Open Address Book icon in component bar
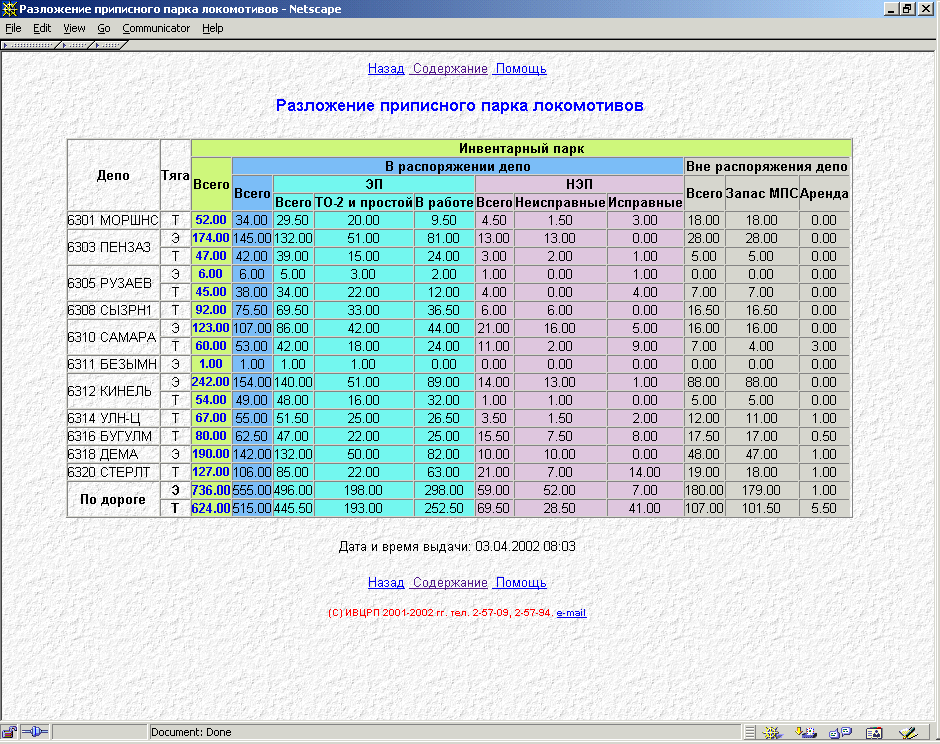Image resolution: width=940 pixels, height=744 pixels. pos(873,732)
